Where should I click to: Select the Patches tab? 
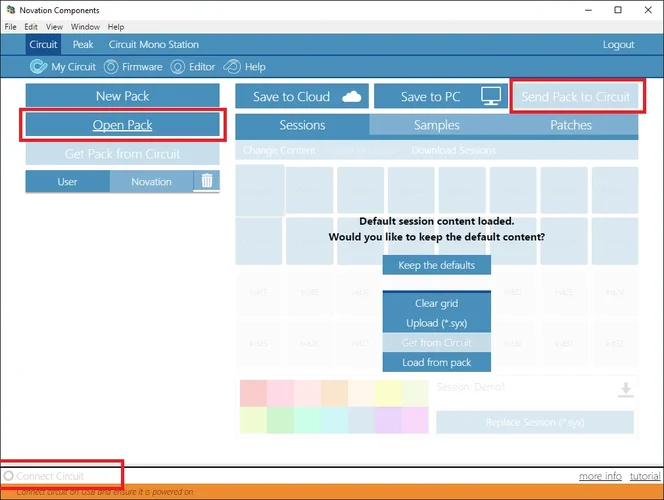[x=571, y=125]
